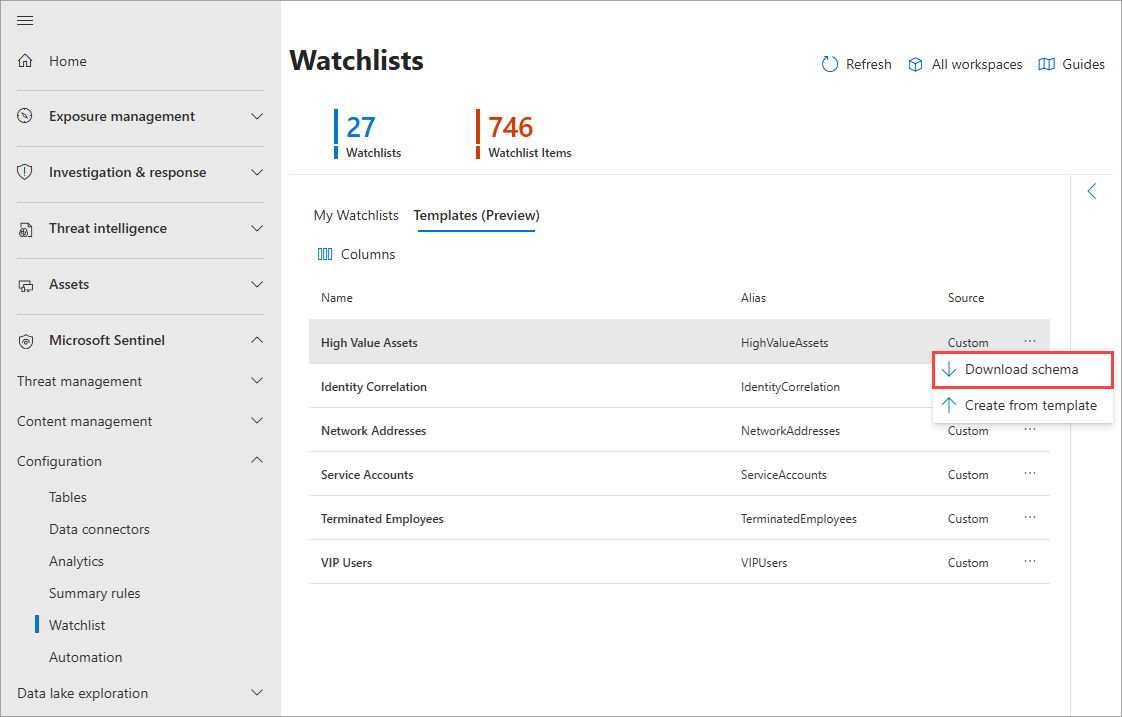
Task: Open the ellipsis menu for VIP Users
Action: coord(1030,562)
